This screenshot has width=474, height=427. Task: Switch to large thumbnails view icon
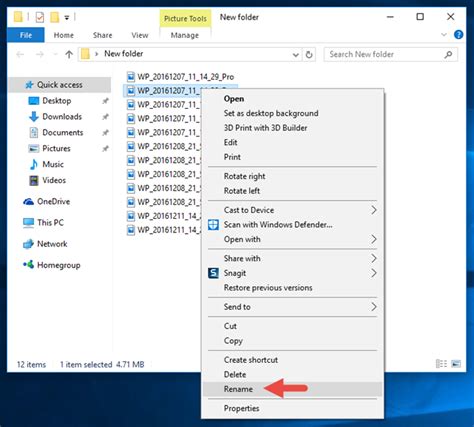(456, 364)
